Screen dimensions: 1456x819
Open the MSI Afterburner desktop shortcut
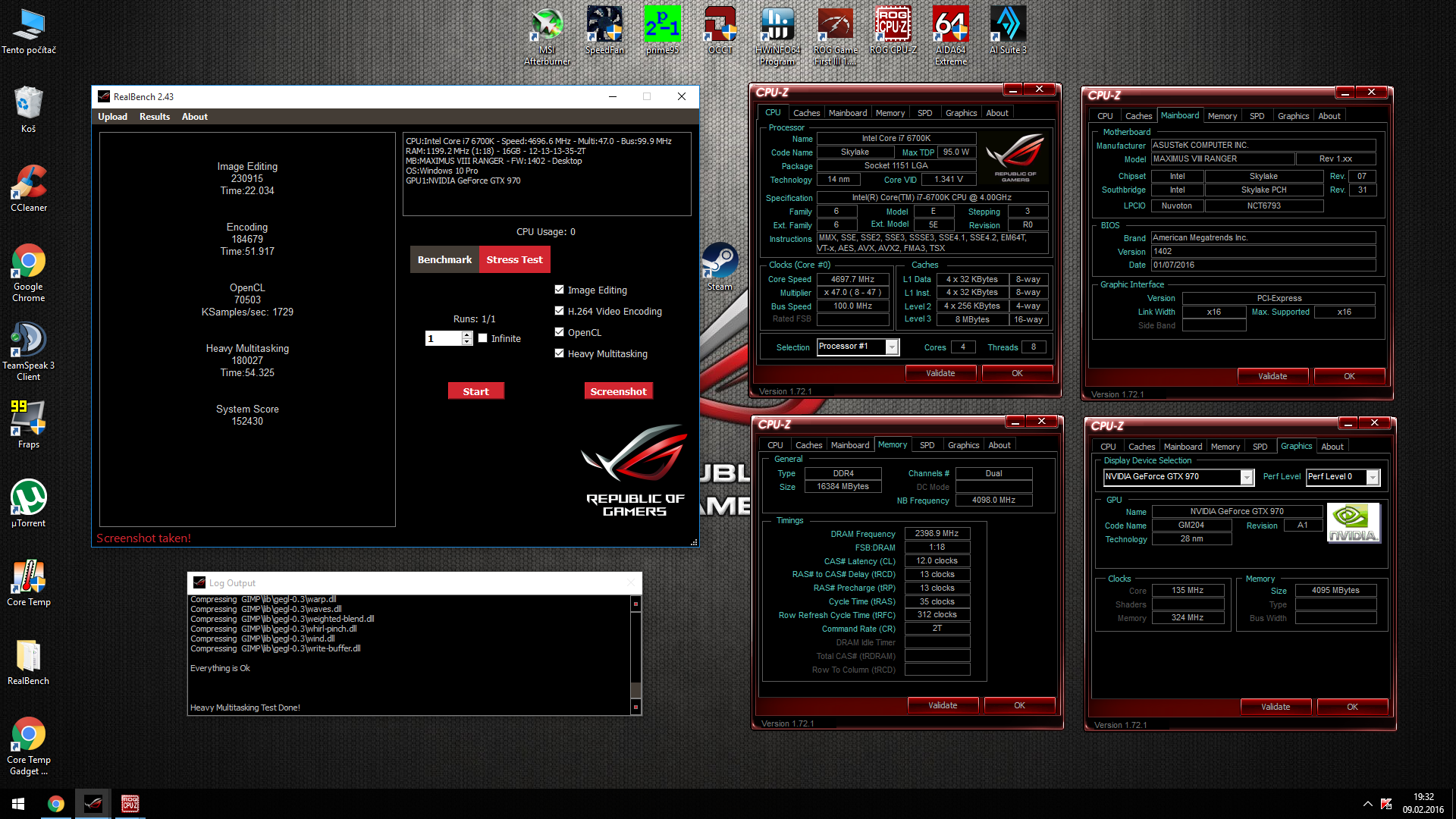click(547, 36)
